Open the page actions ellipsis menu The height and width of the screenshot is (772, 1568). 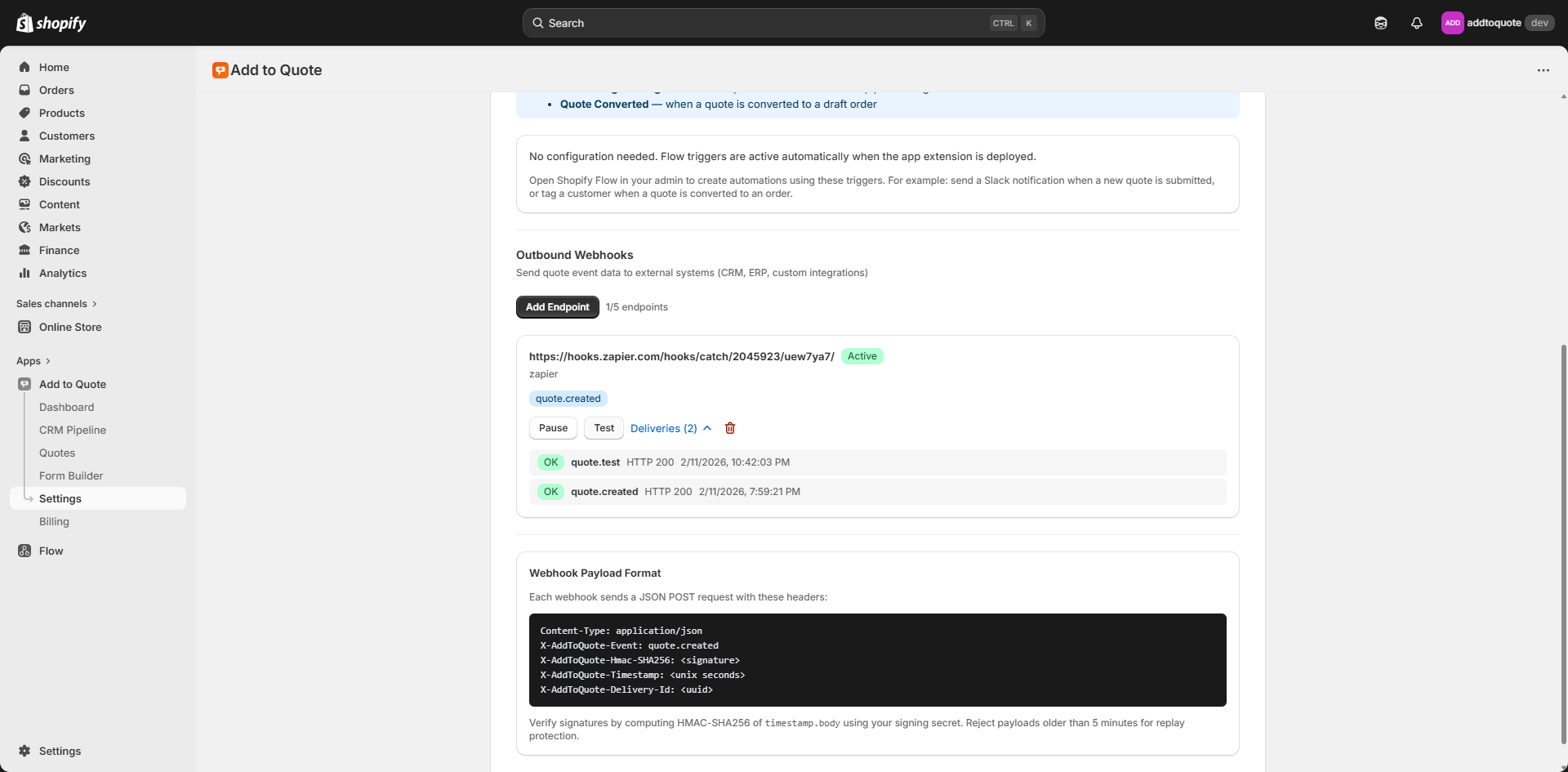1543,70
